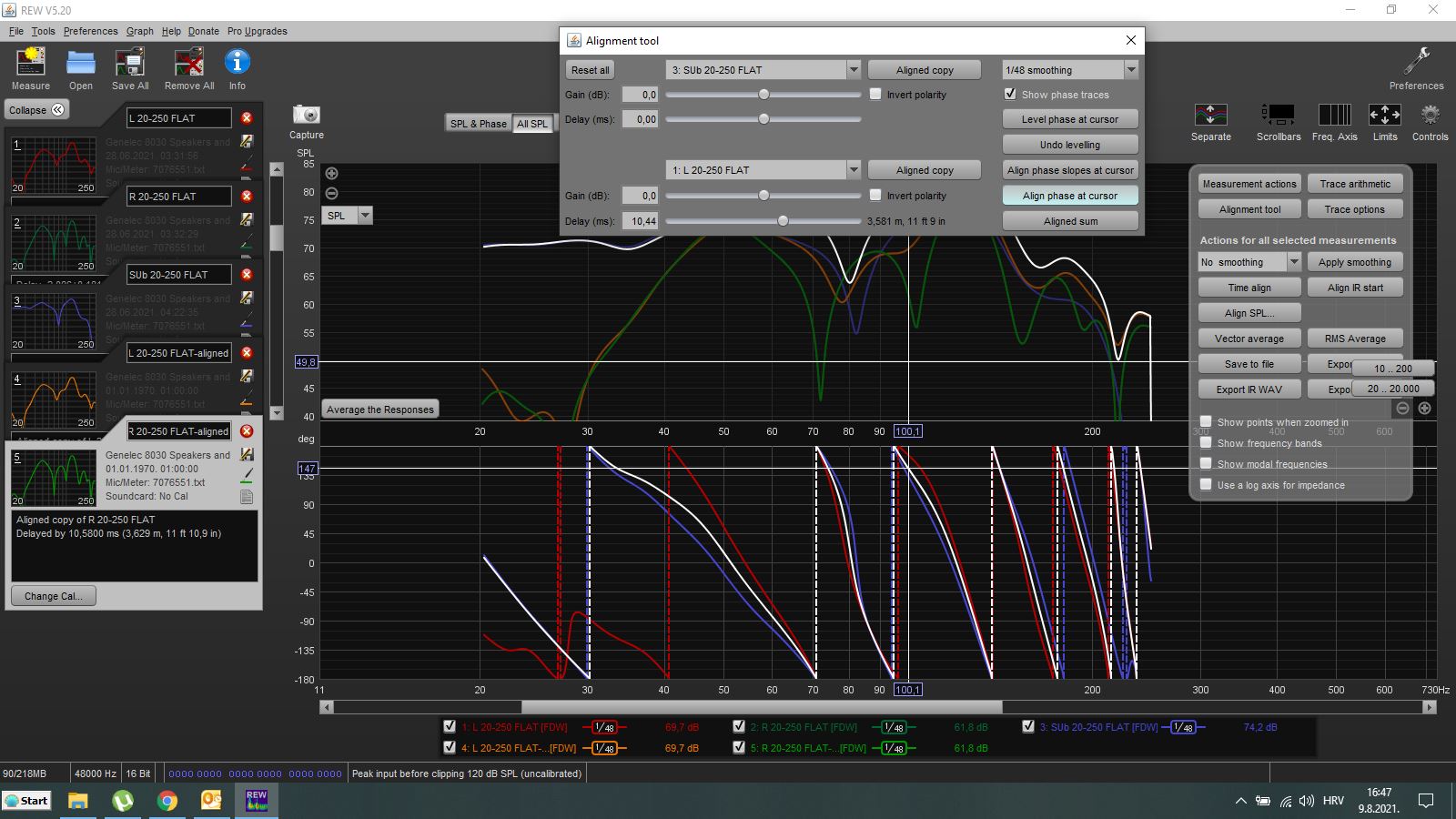Open the 3: SUb 20-250 FLAT measurement dropdown
1456x819 pixels.
(x=854, y=70)
